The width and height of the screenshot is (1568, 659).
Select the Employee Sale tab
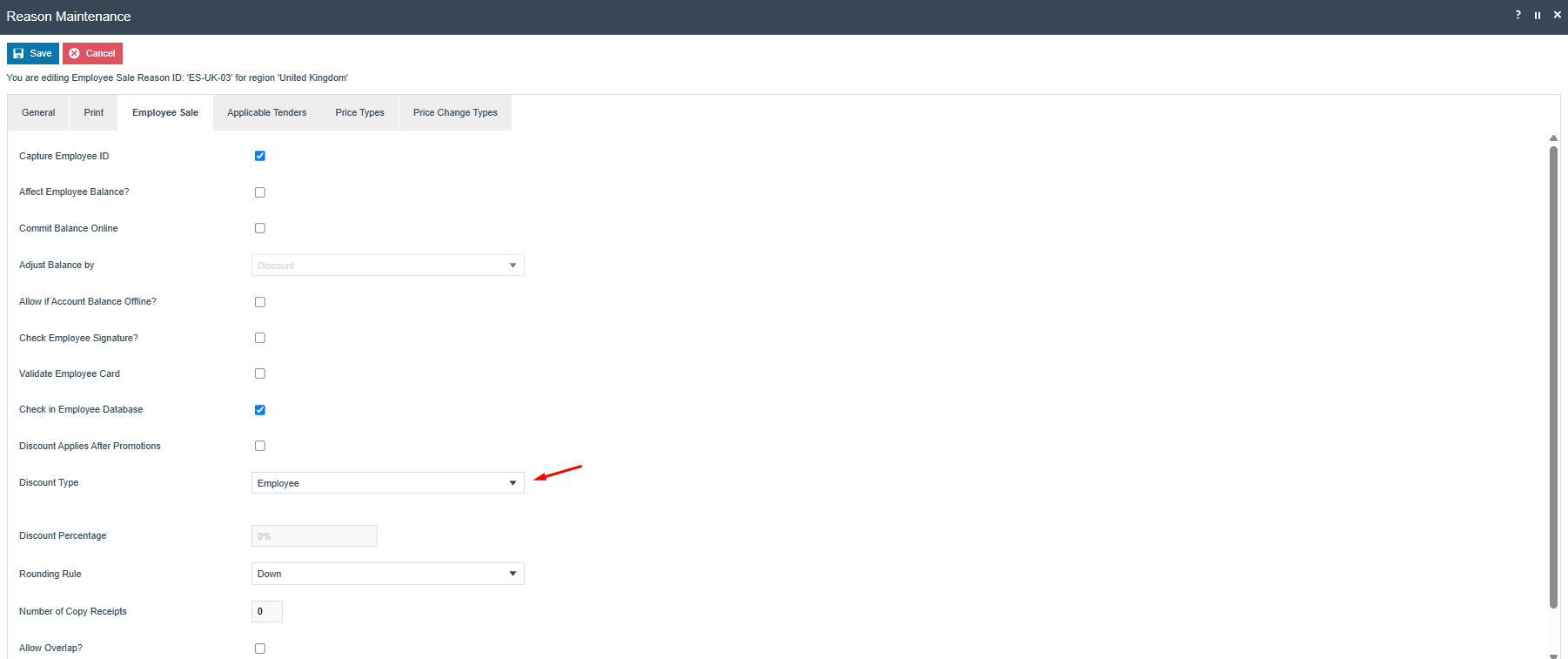click(165, 112)
